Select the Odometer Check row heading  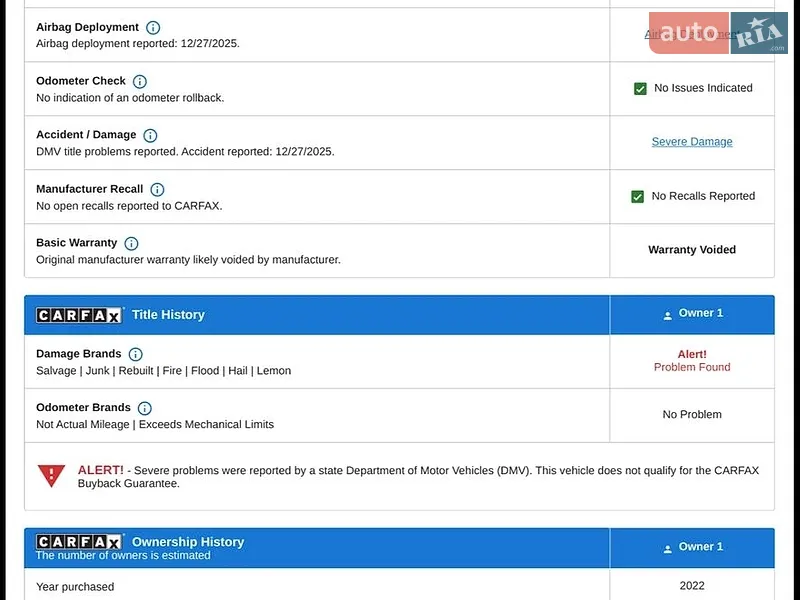coord(81,81)
